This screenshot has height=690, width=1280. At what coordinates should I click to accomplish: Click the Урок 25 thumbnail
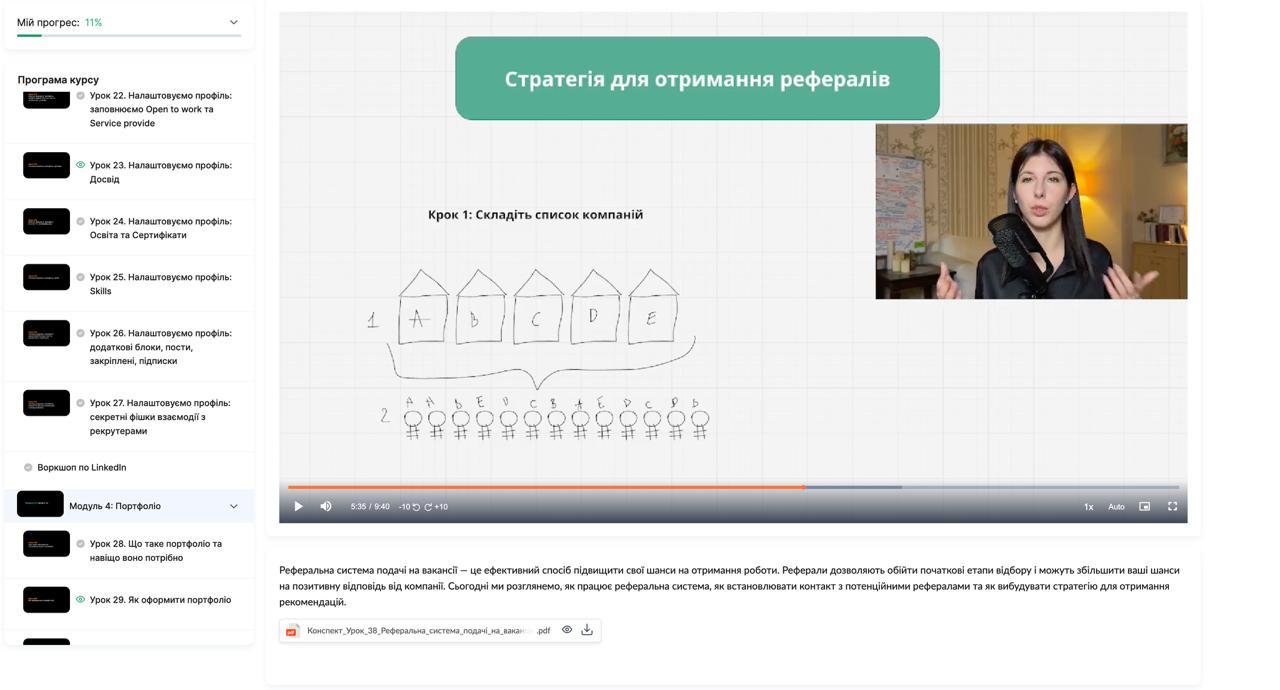tap(46, 278)
